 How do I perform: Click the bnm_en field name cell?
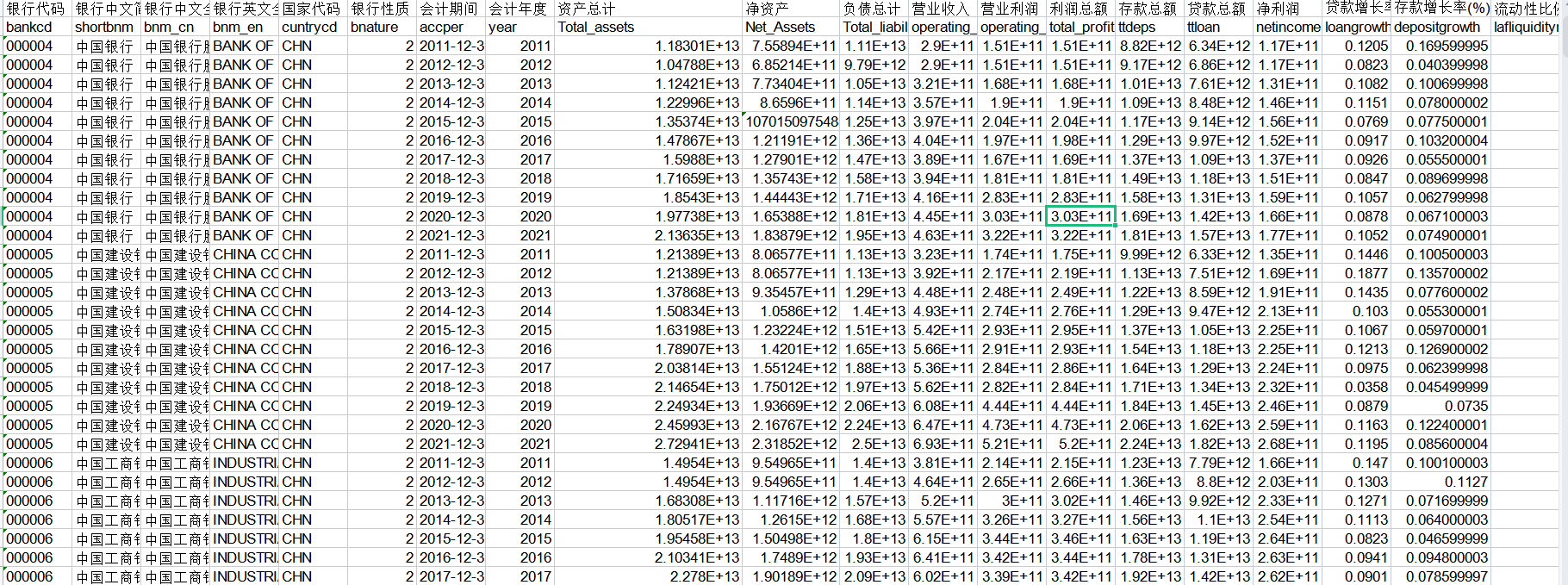pos(245,27)
